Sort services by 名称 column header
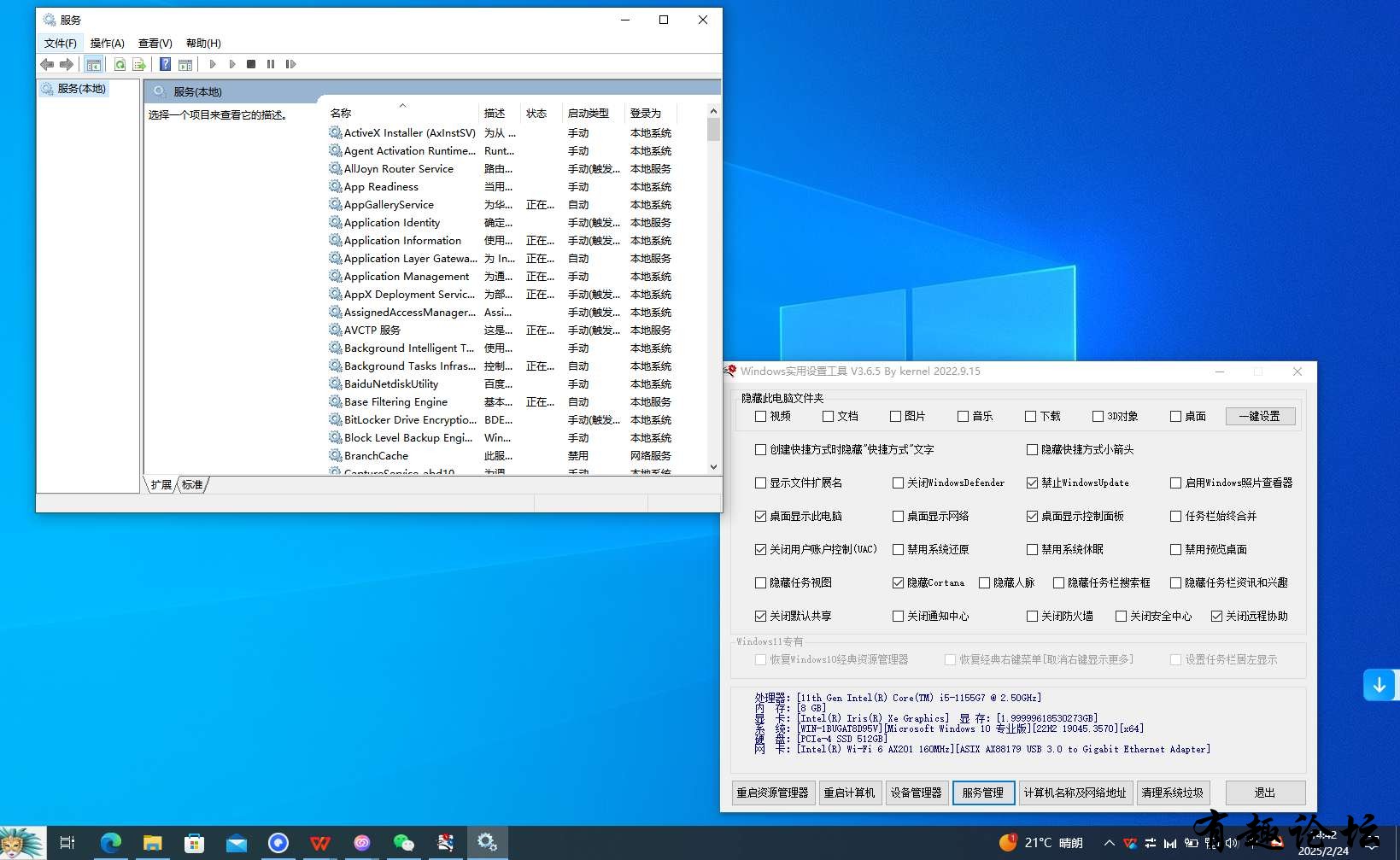1400x860 pixels. [401, 113]
